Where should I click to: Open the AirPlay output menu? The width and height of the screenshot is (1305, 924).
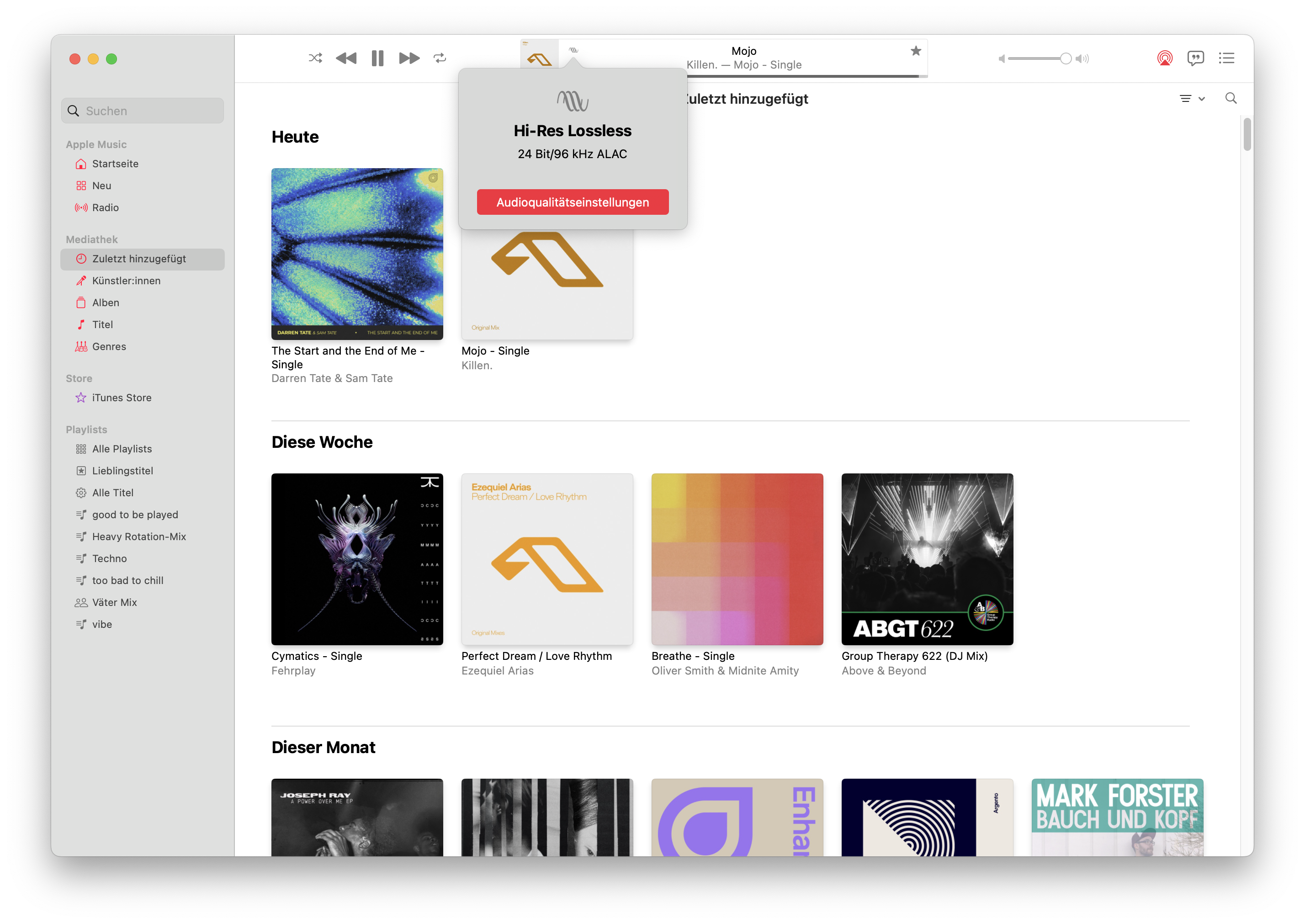tap(1164, 58)
